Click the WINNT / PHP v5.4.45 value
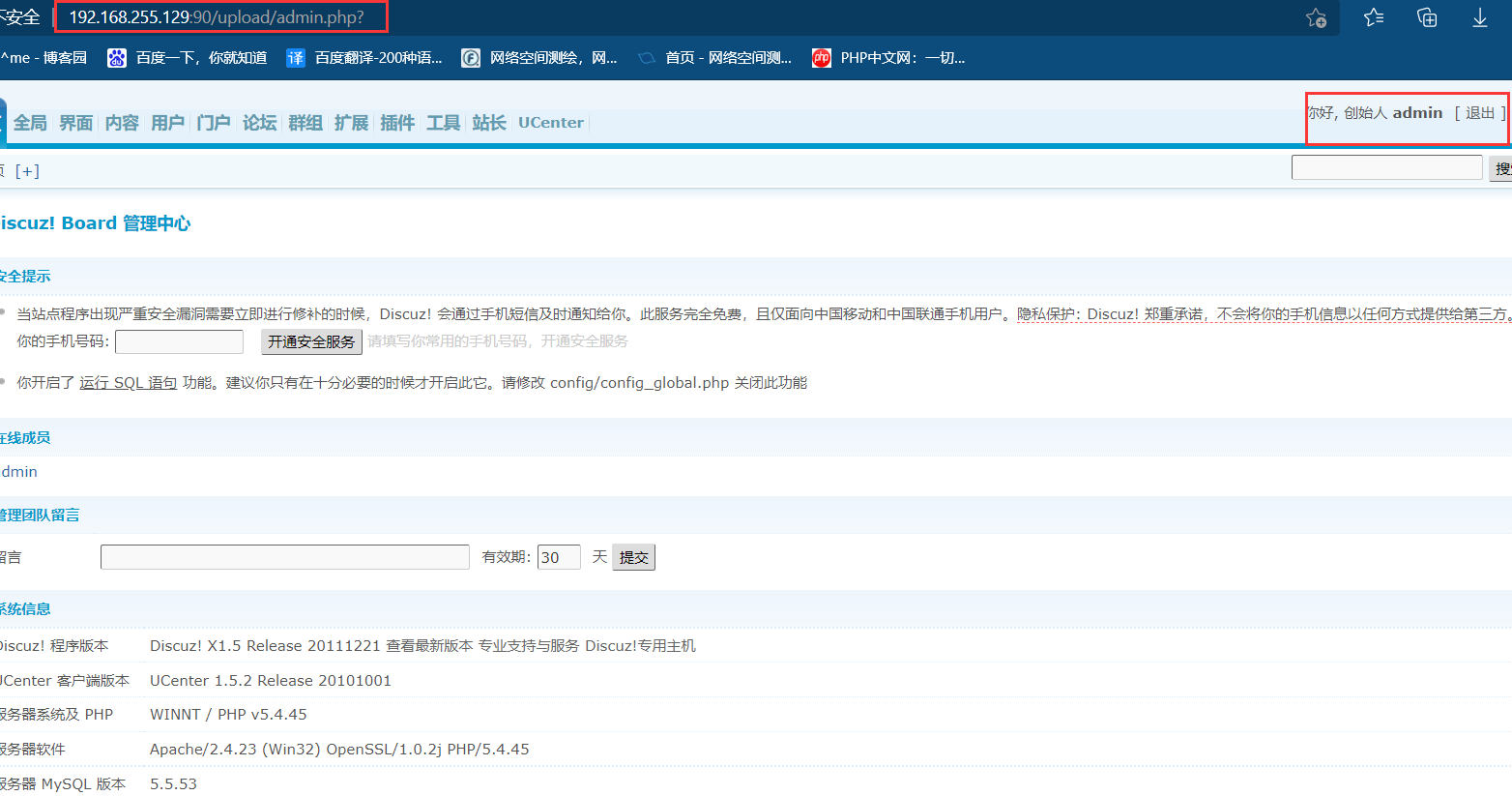 (228, 715)
